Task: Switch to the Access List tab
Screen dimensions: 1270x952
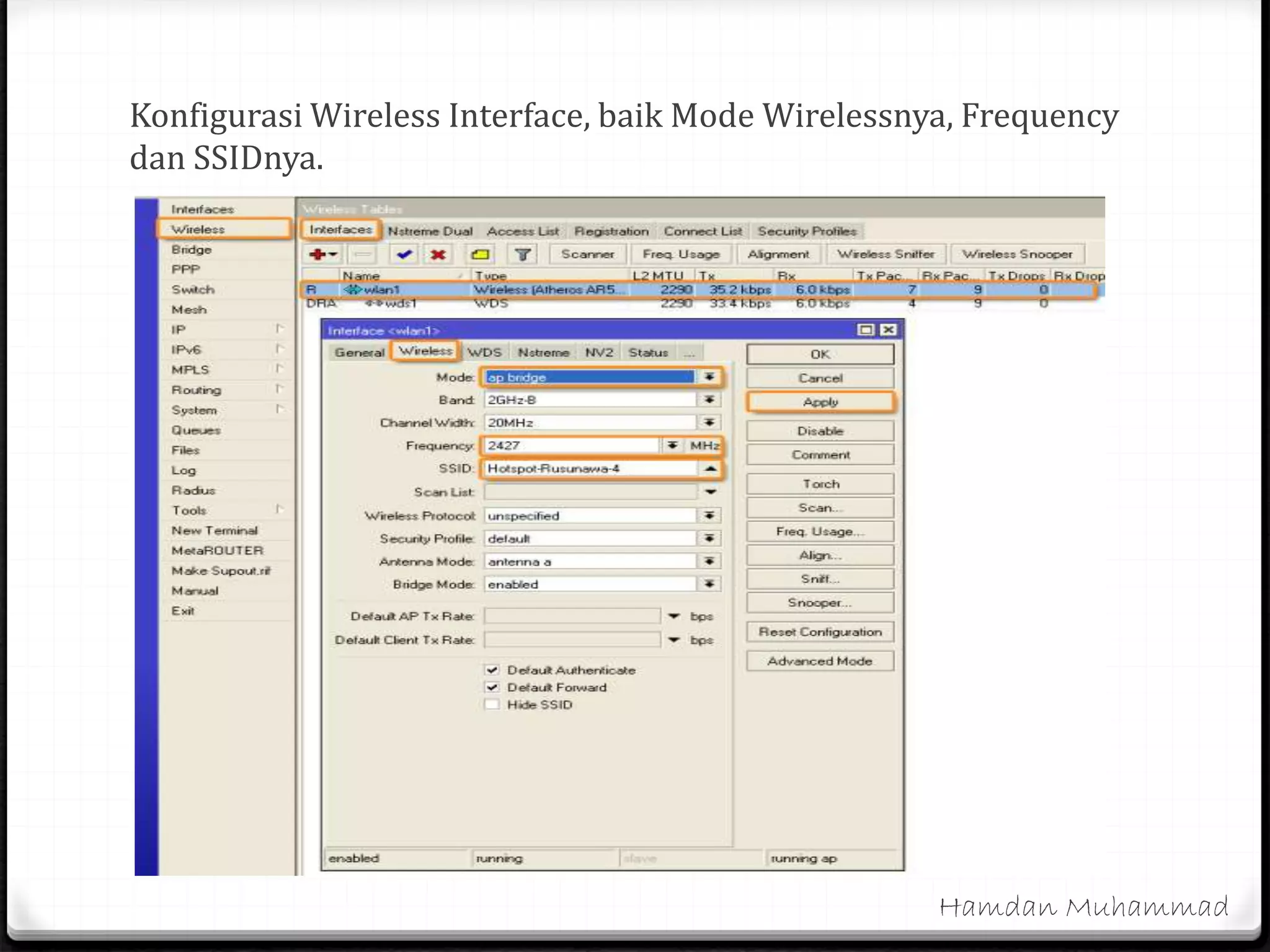Action: click(523, 231)
